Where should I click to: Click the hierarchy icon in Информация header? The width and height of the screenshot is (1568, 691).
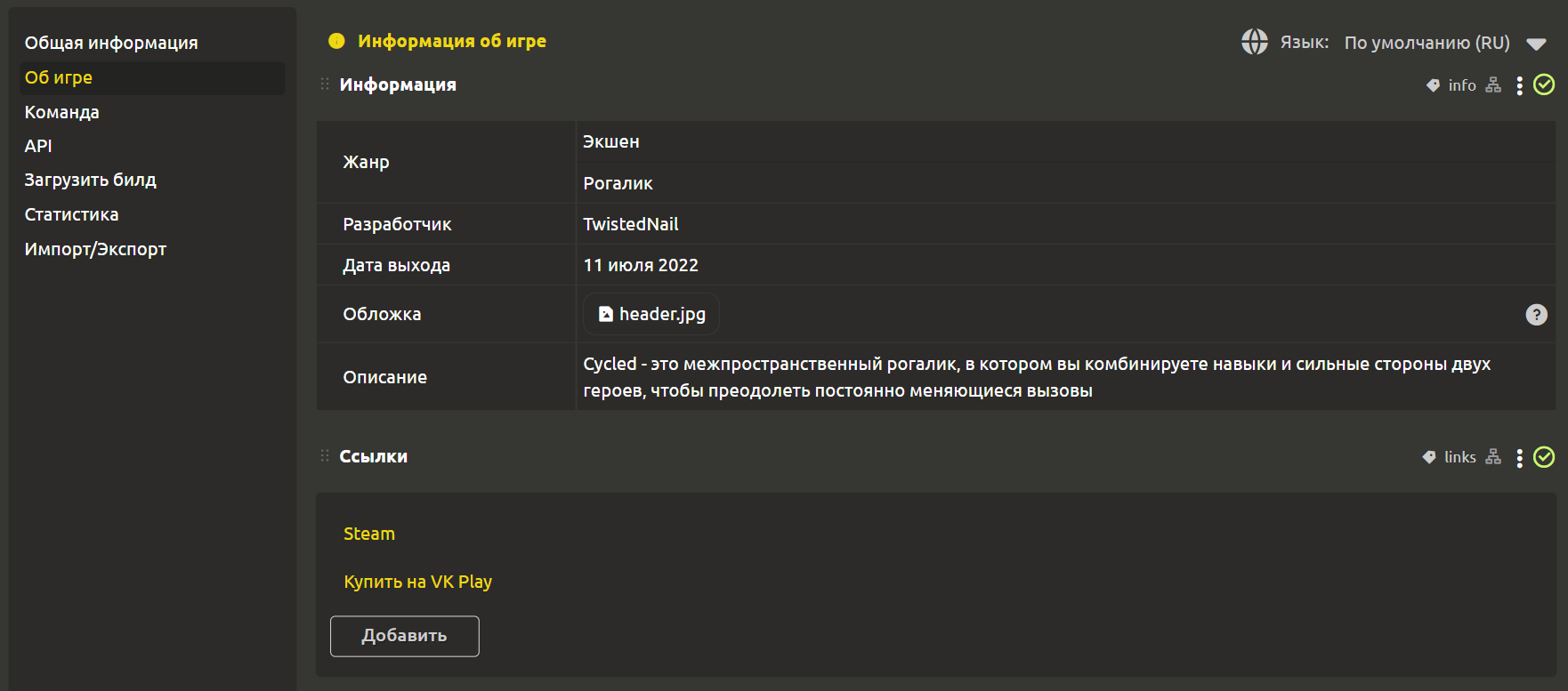tap(1493, 85)
